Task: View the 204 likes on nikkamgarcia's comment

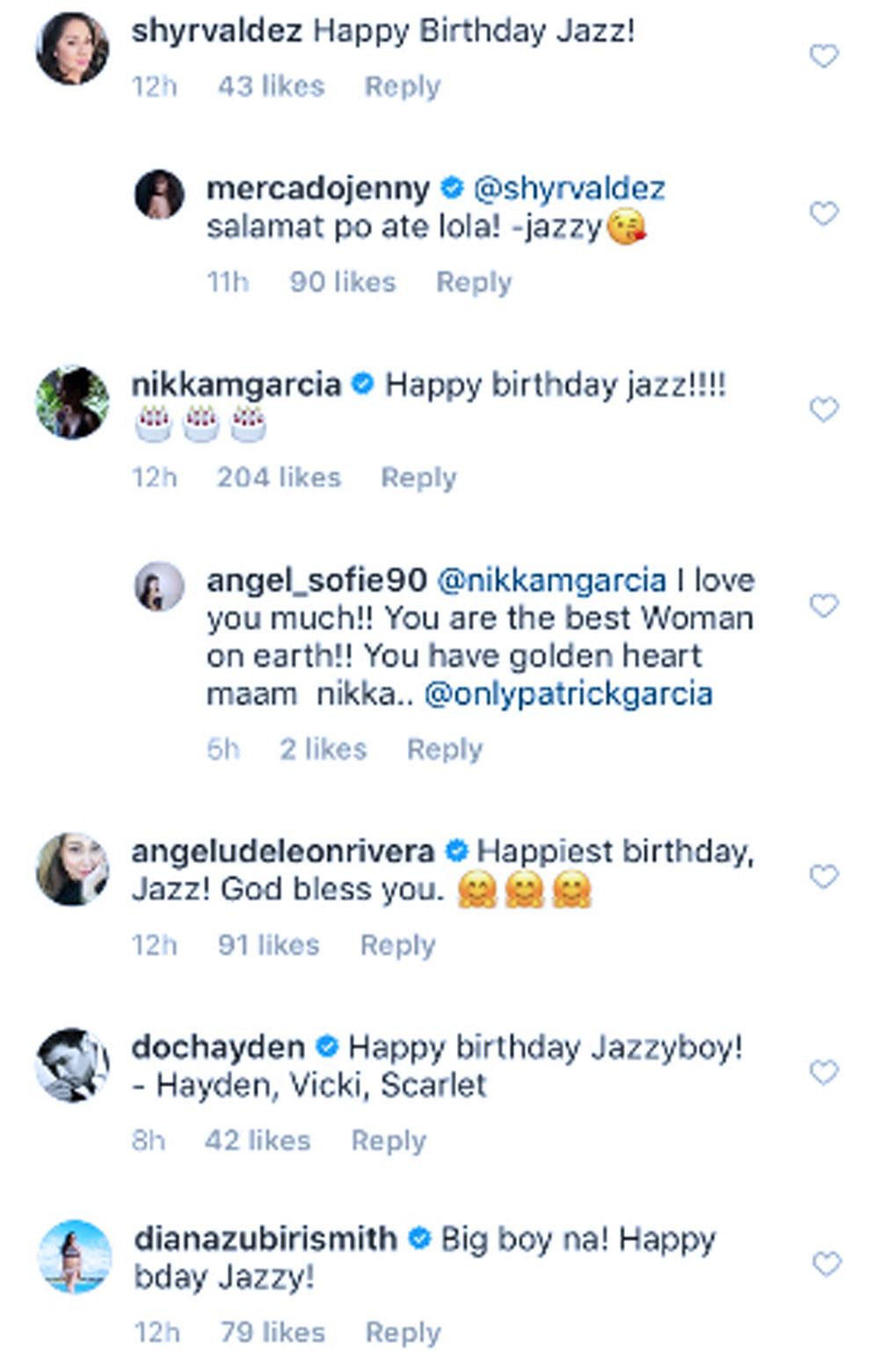Action: [x=279, y=478]
